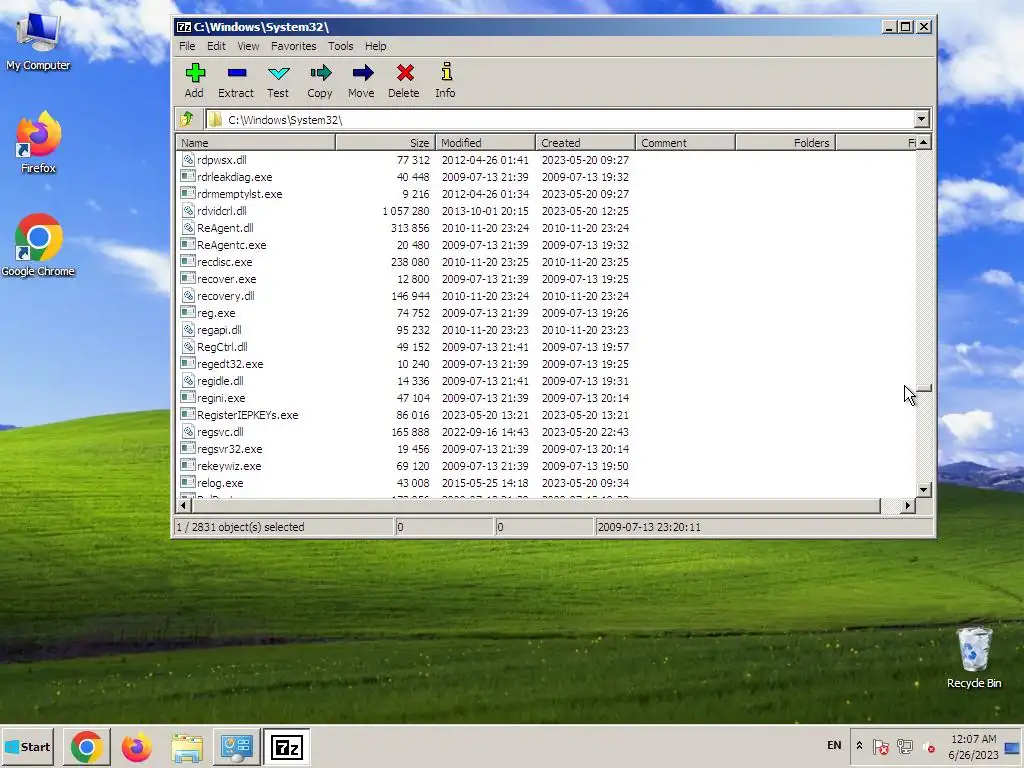Click the EN language indicator
The height and width of the screenshot is (768, 1024).
(834, 745)
